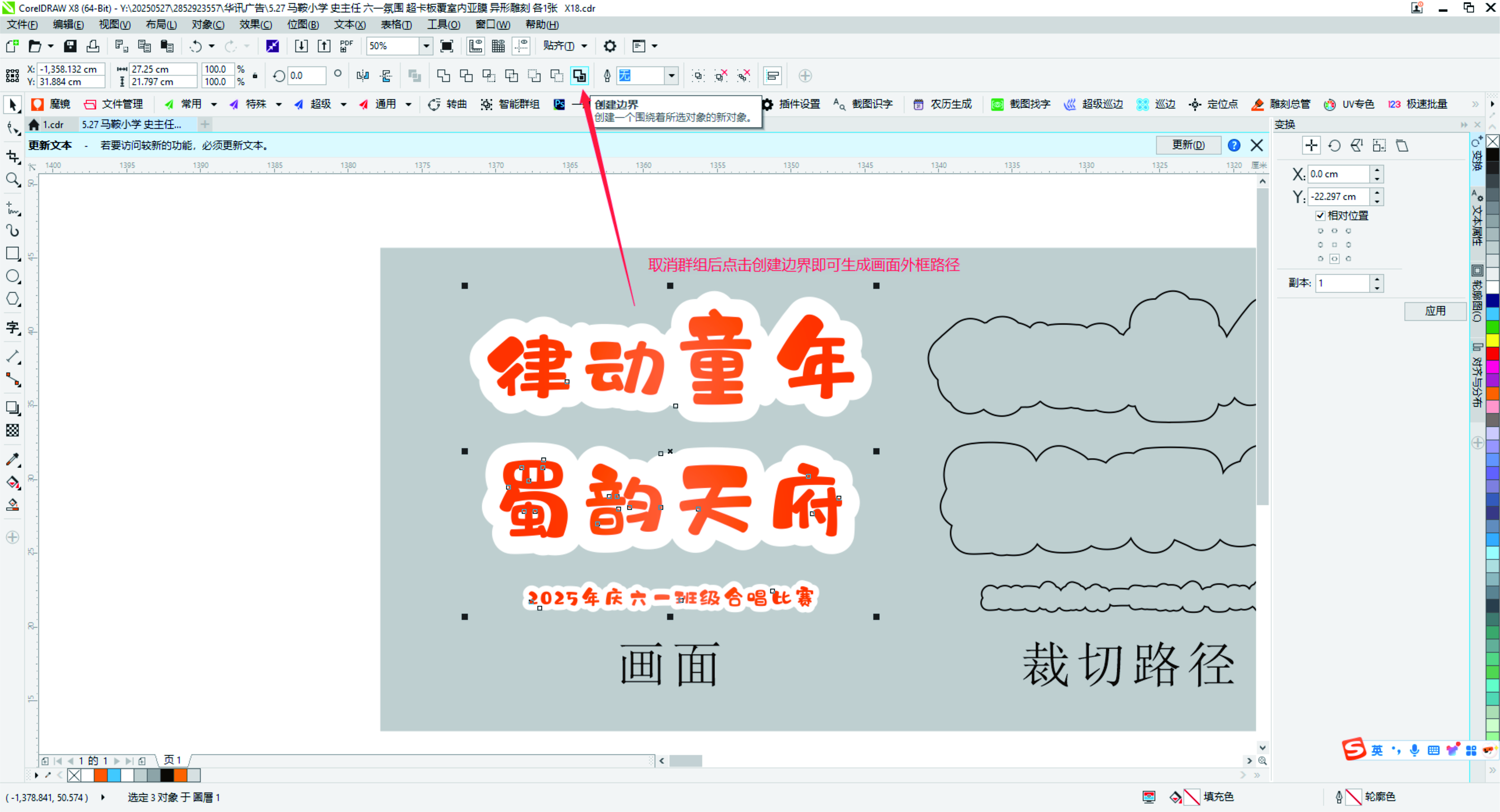Expand the 常用 plugin dropdown

point(214,104)
